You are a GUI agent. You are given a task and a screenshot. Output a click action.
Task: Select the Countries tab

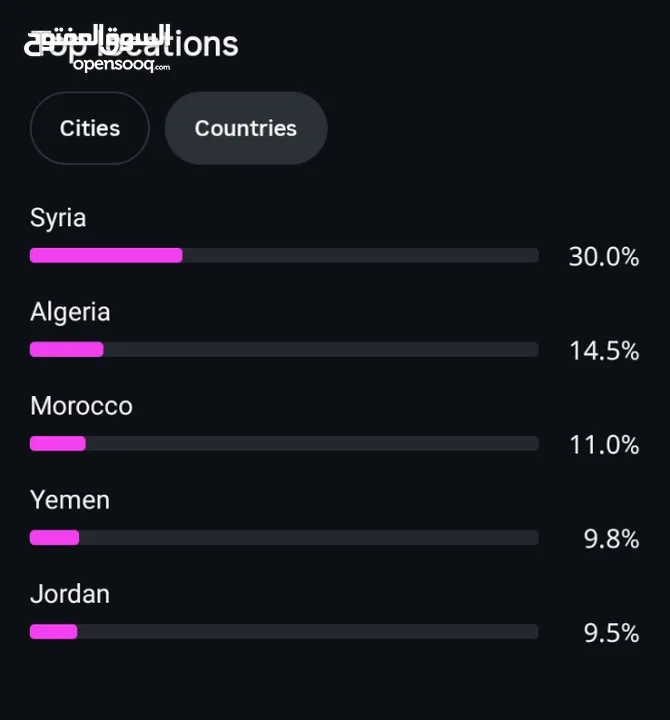(x=246, y=128)
